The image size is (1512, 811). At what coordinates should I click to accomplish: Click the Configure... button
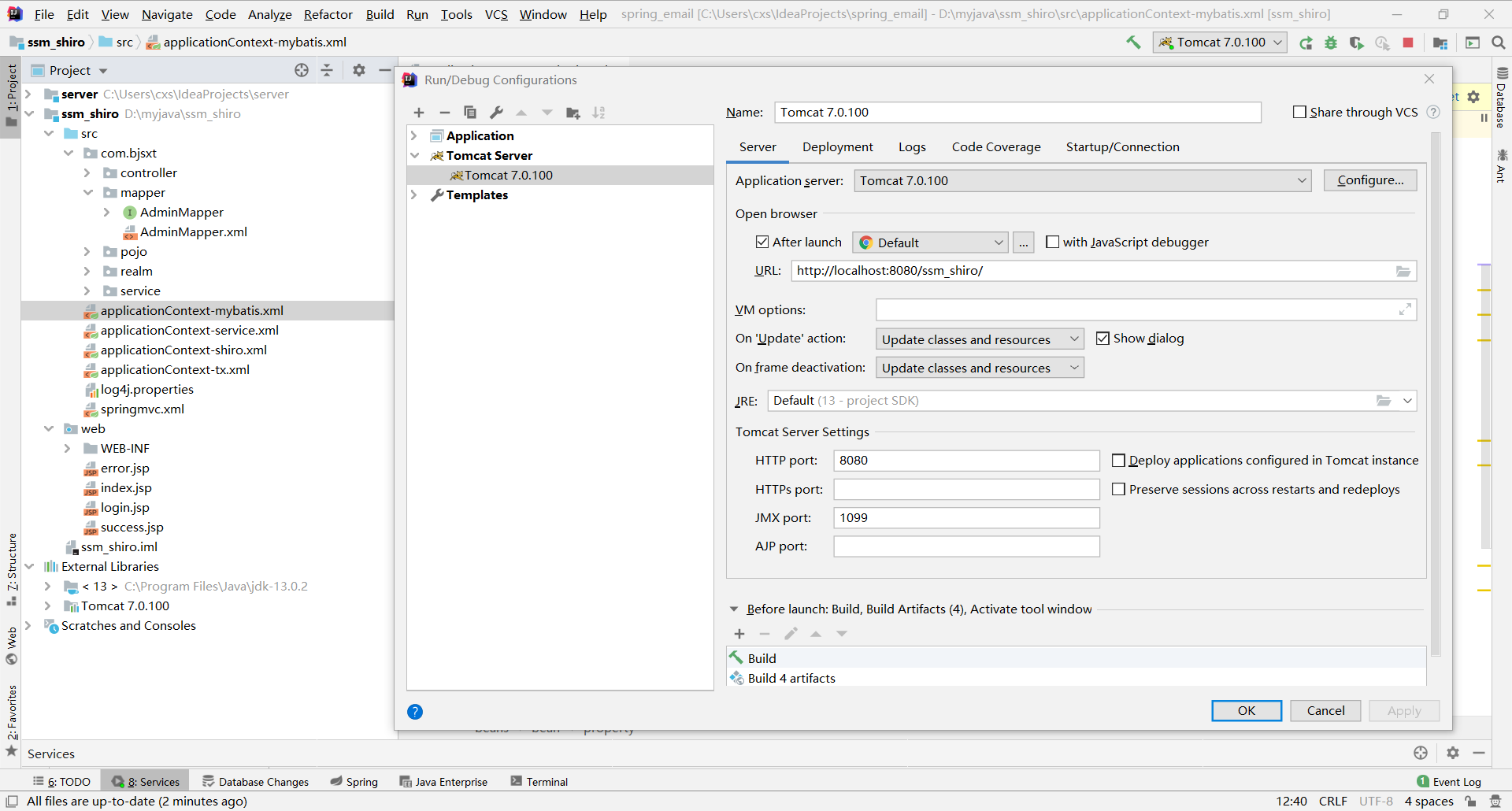pyautogui.click(x=1370, y=180)
